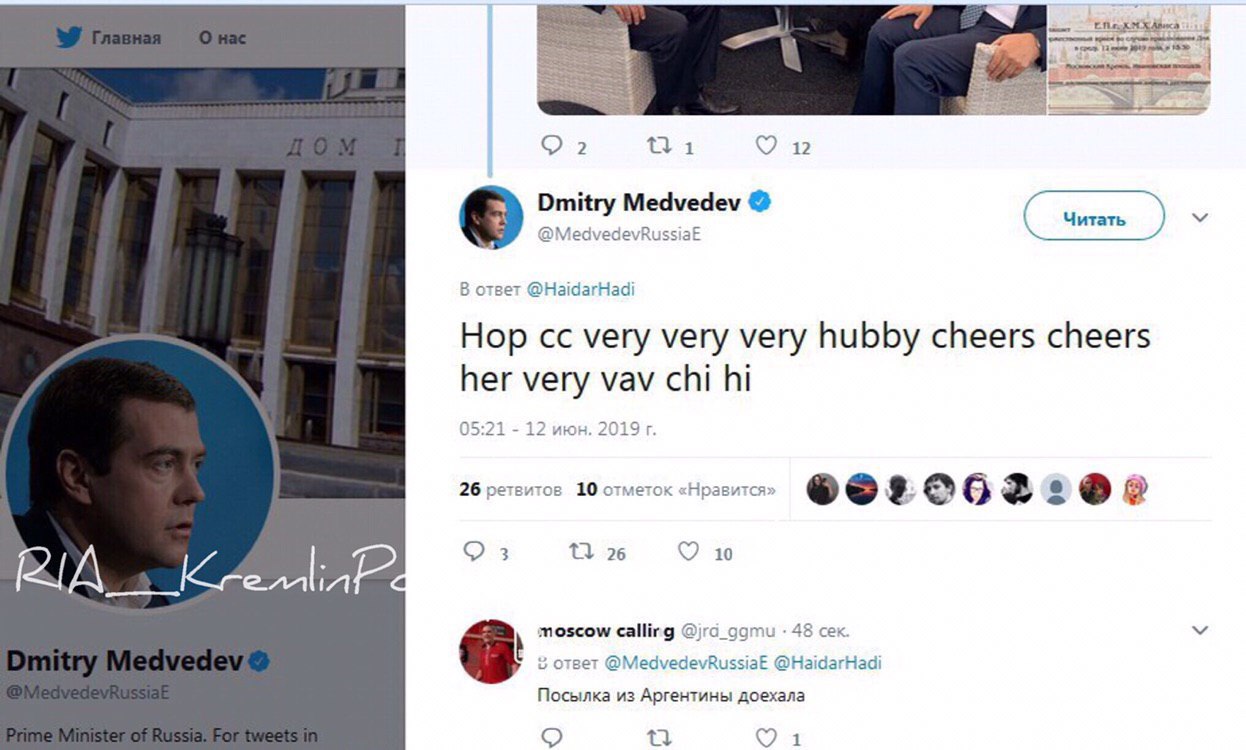
Task: Like the Medvedev tweet with 10 likes
Action: [688, 551]
